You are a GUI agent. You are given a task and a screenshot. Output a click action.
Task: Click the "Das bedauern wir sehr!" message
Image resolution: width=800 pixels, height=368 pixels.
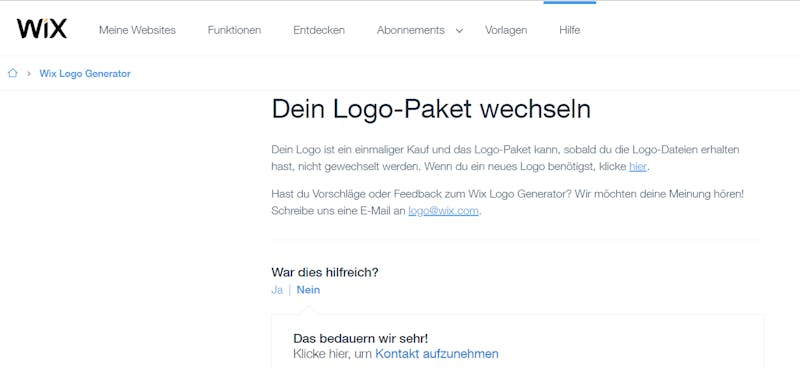[x=361, y=338]
